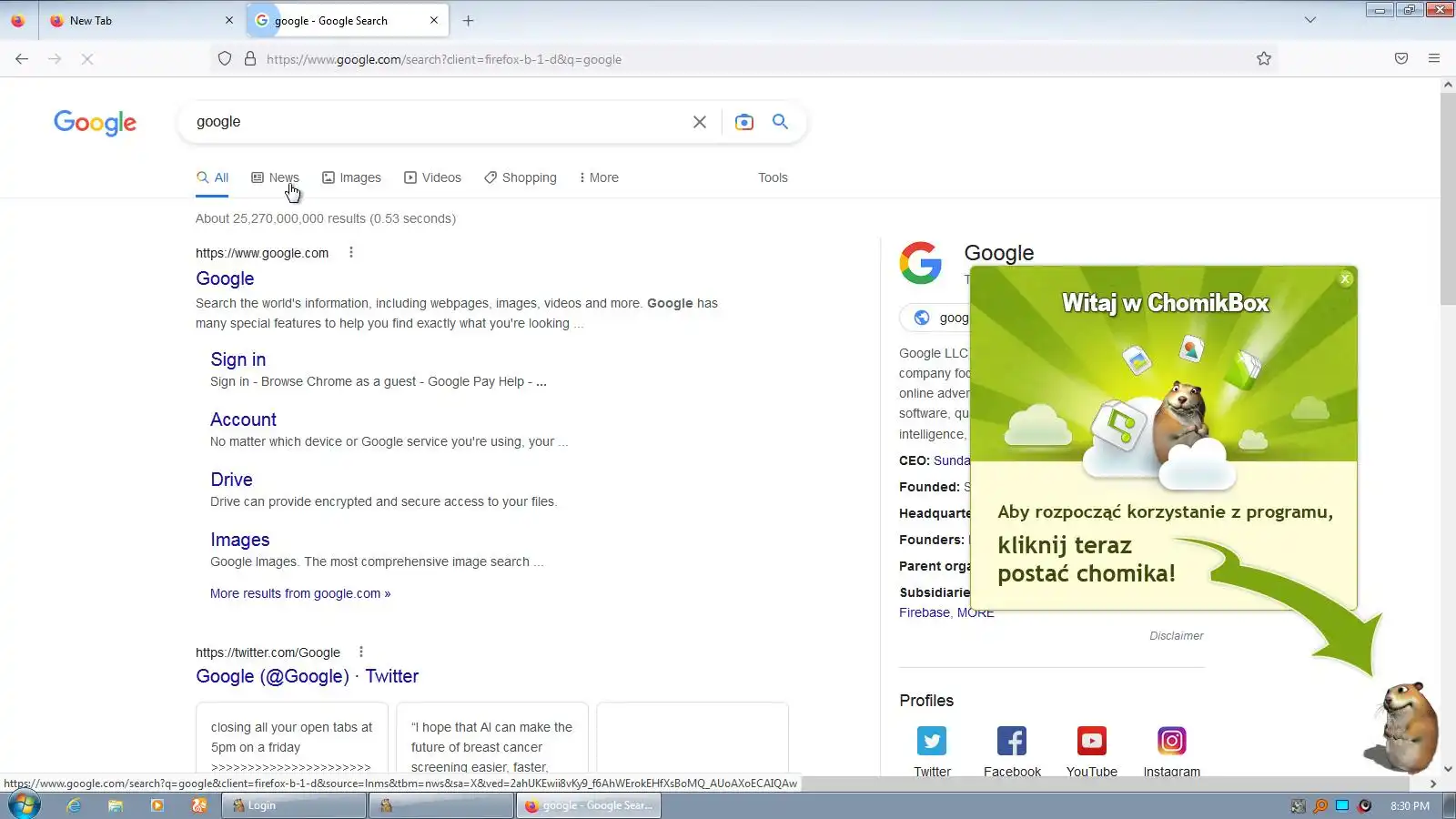Viewport: 1456px width, 819px height.
Task: Open Google's Facebook profile icon
Action: [x=1012, y=741]
